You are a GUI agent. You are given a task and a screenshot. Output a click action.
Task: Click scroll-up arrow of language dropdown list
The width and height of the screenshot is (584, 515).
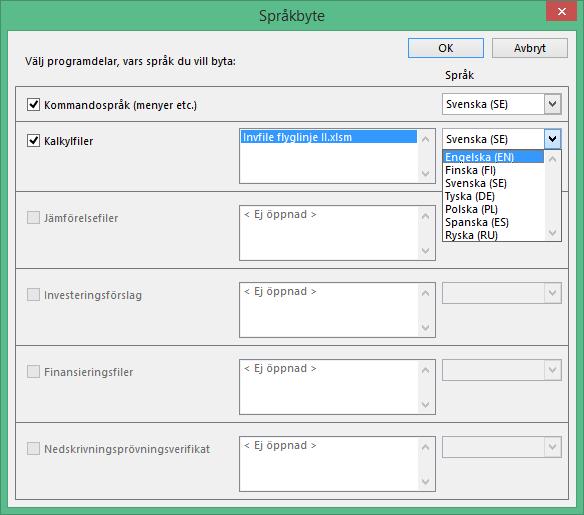point(553,159)
